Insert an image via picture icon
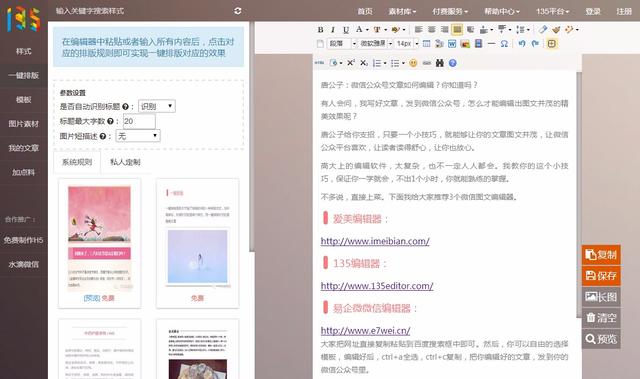The width and height of the screenshot is (640, 379). point(465,44)
